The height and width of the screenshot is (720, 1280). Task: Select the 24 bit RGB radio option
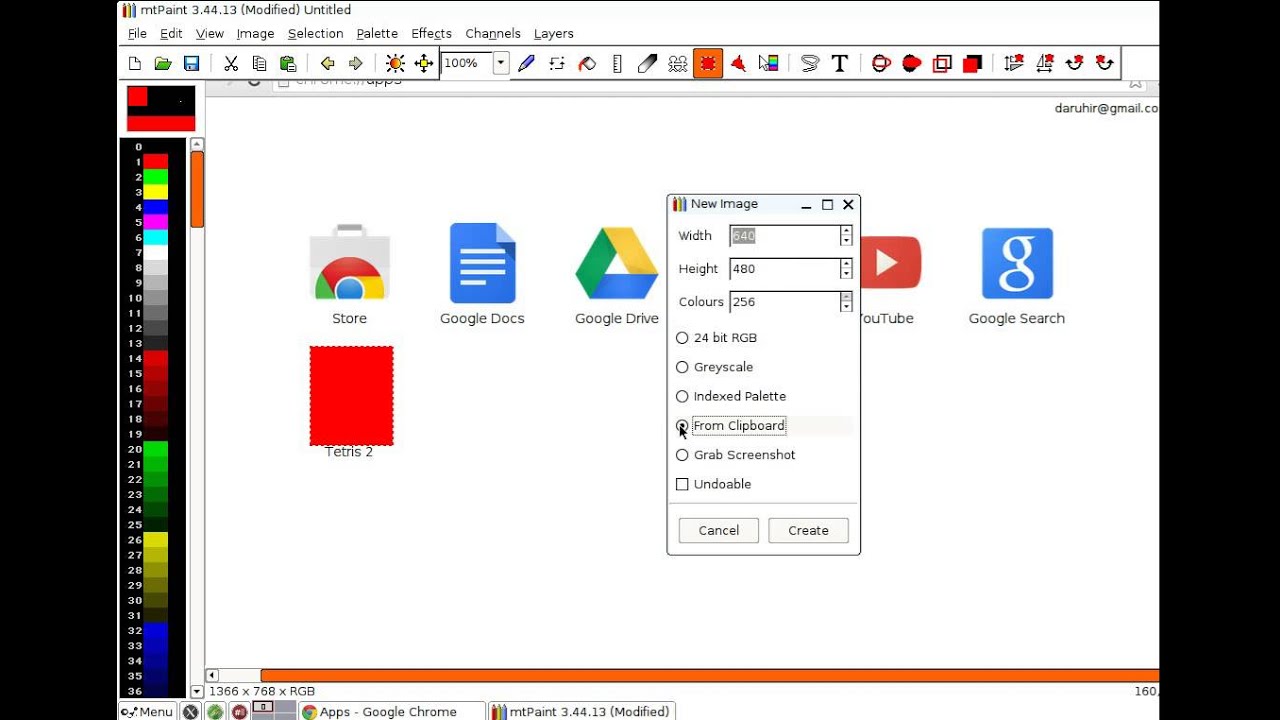point(717,338)
